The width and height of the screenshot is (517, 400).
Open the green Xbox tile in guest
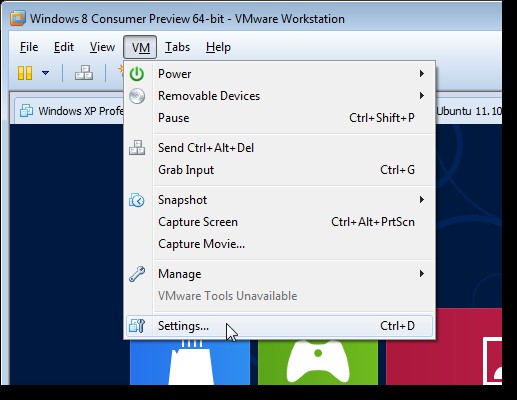[318, 362]
